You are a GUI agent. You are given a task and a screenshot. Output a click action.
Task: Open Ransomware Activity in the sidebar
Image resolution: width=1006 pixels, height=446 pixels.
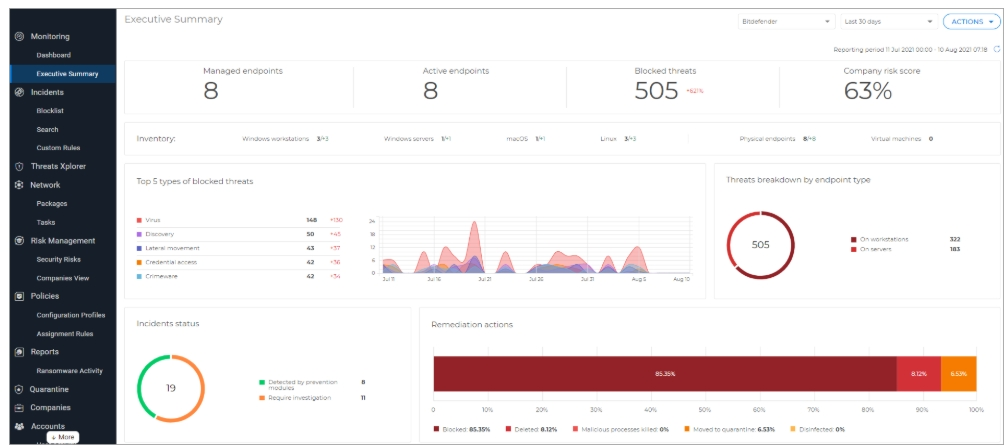69,371
